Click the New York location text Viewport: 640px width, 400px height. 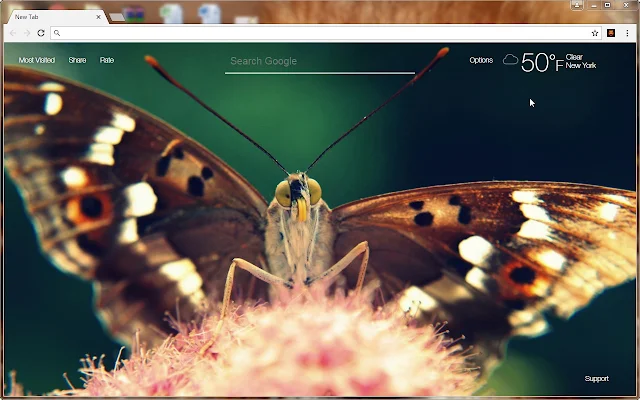pos(581,65)
